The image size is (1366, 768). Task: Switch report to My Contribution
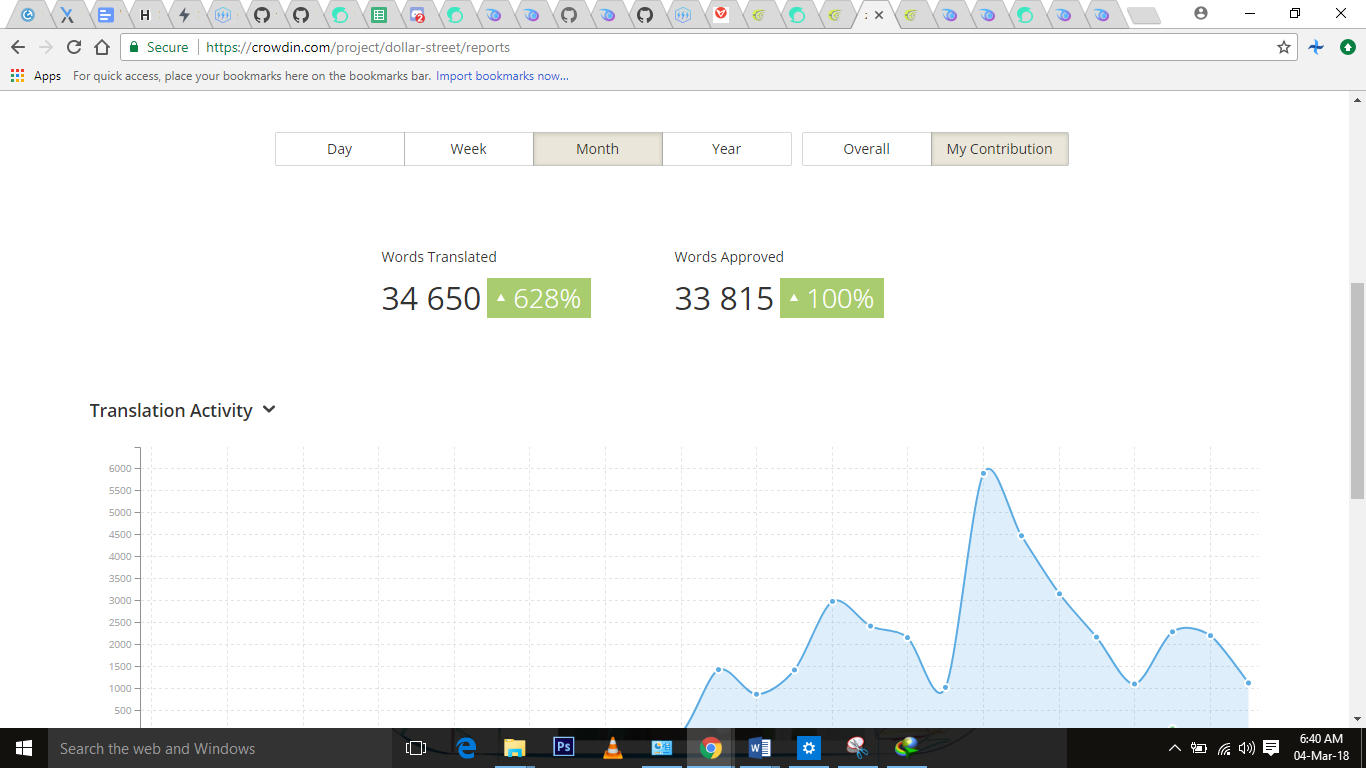tap(999, 149)
